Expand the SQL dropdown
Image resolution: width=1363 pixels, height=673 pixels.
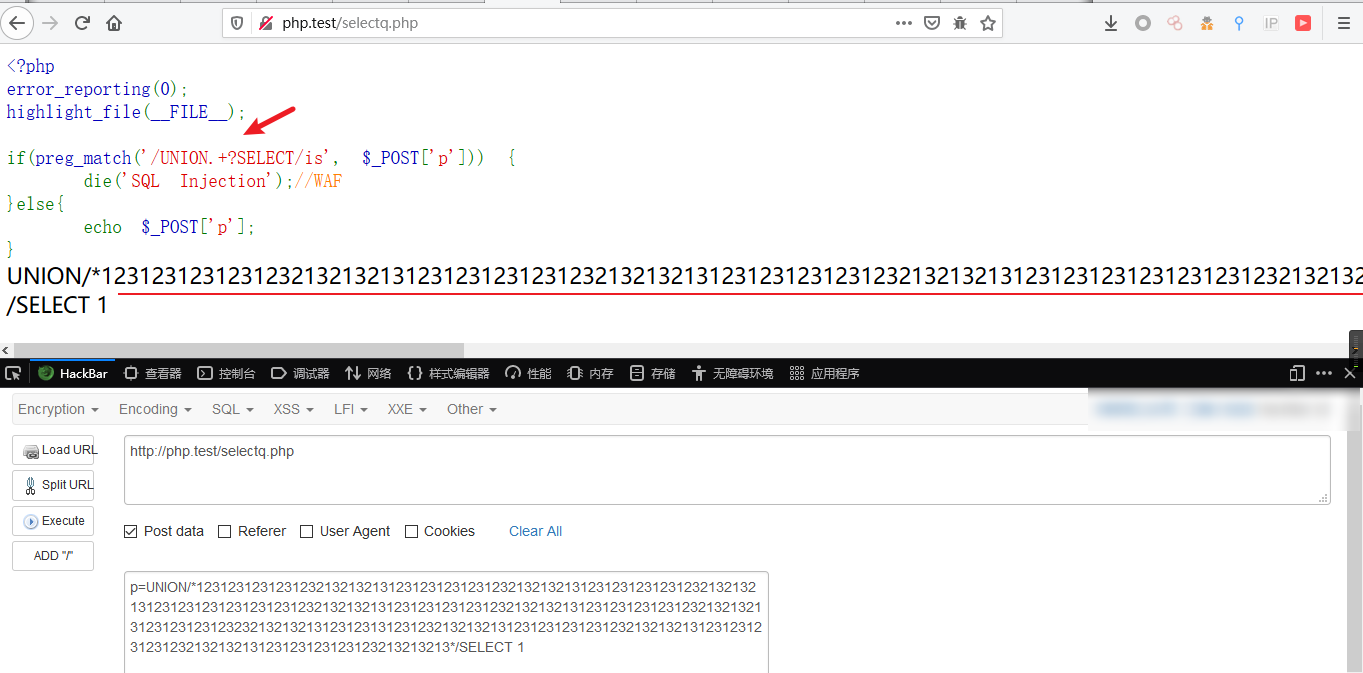pos(232,409)
